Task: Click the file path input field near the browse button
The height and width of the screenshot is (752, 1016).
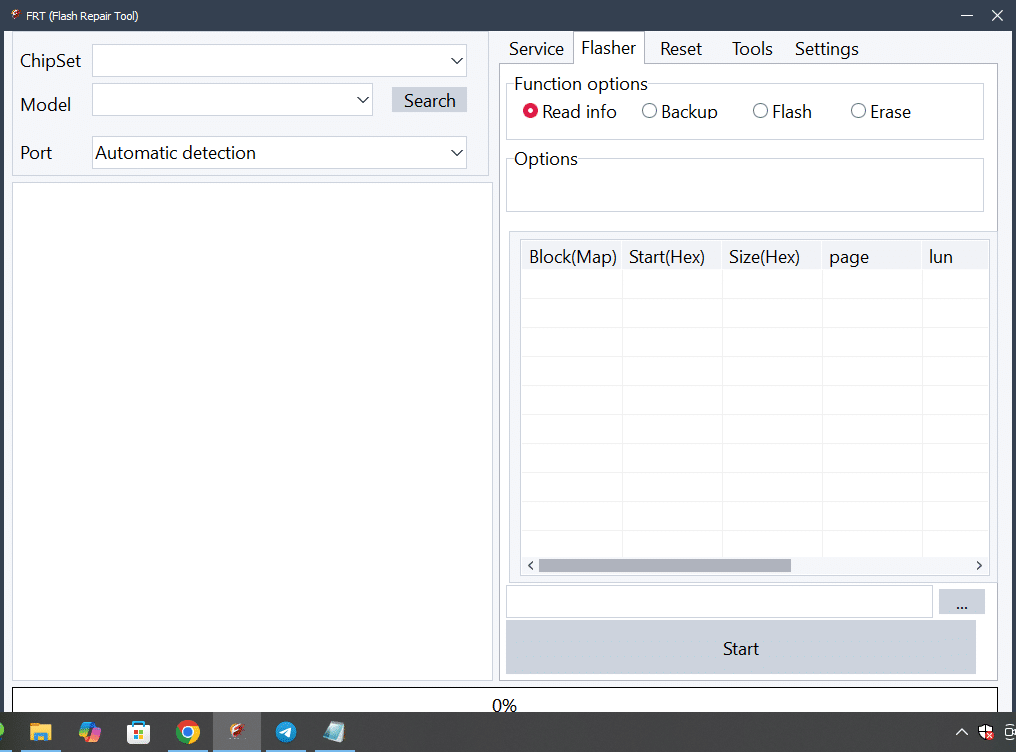Action: [x=718, y=601]
